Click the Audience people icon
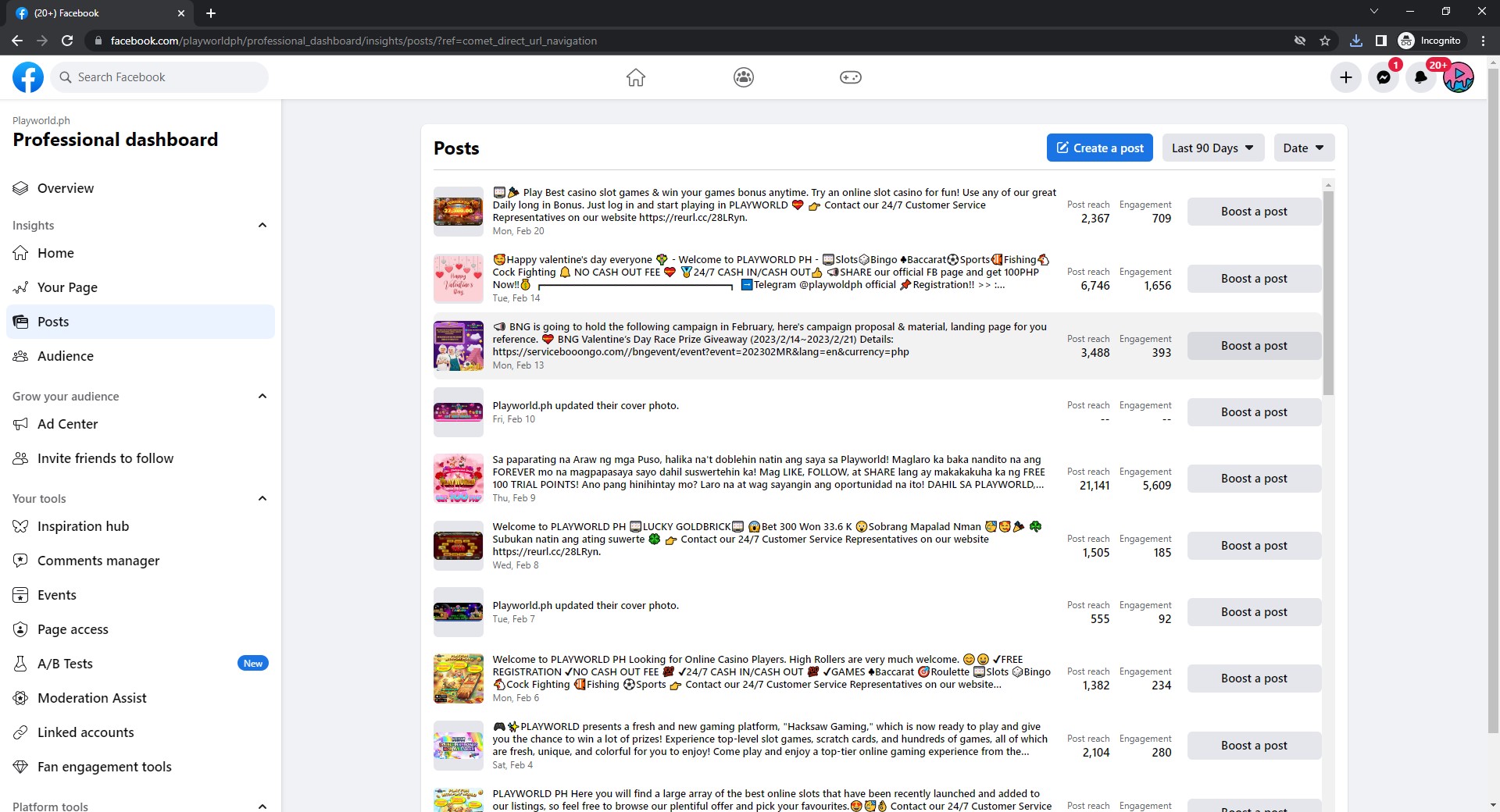Screen dimensions: 1500x812 point(20,356)
